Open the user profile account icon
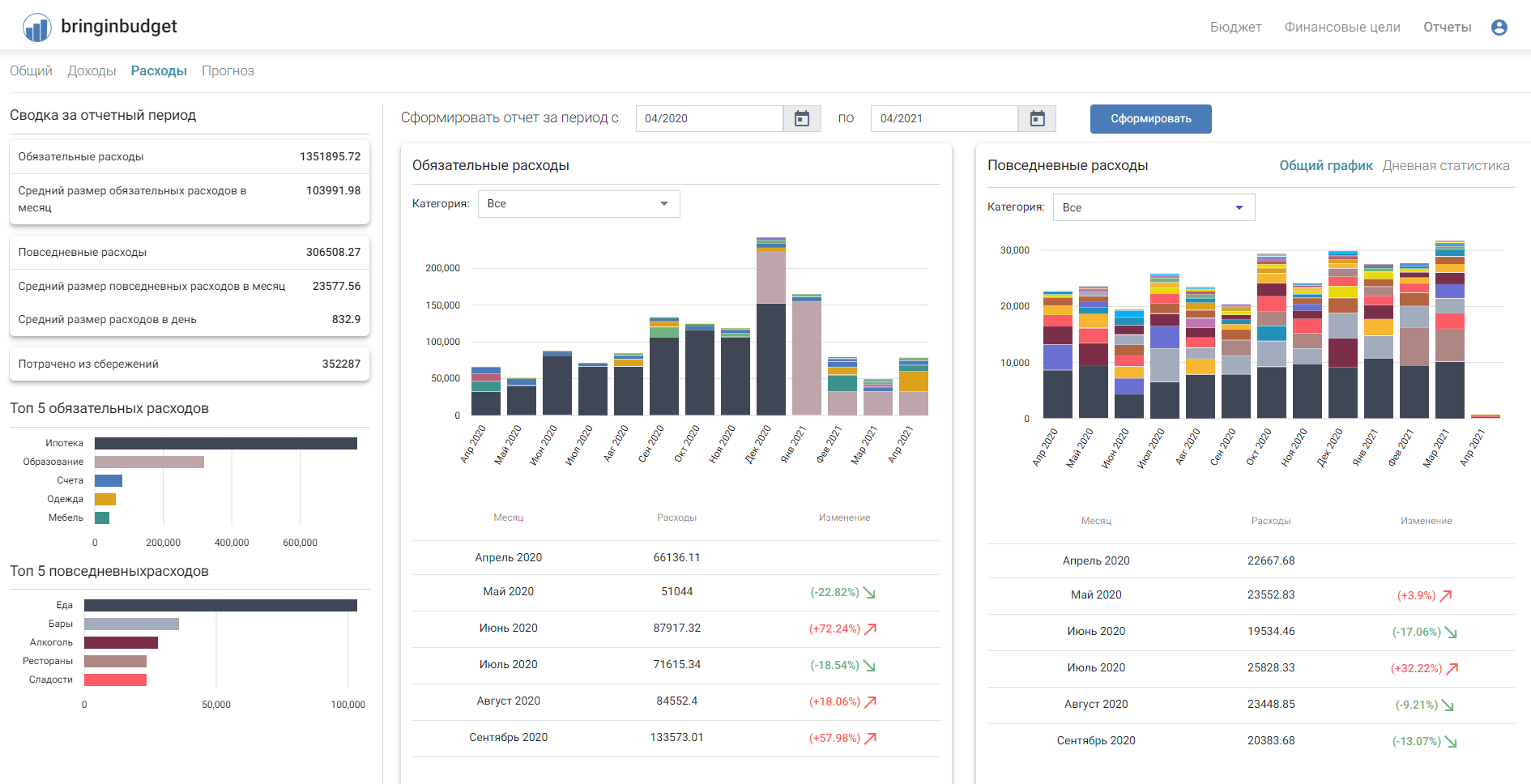Image resolution: width=1531 pixels, height=784 pixels. (x=1499, y=28)
